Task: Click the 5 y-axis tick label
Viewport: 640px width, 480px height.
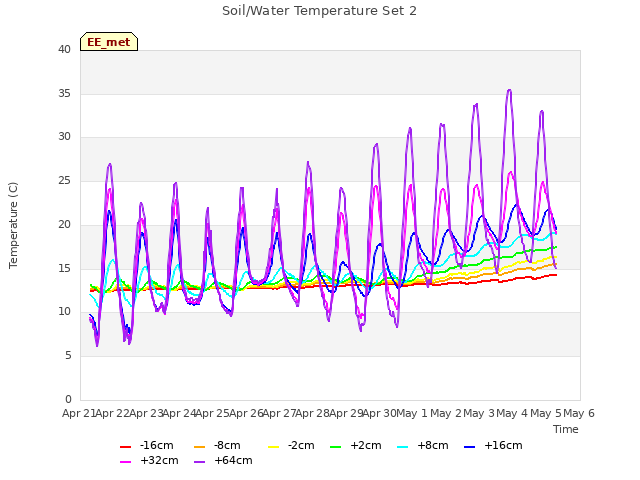Action: pos(68,356)
